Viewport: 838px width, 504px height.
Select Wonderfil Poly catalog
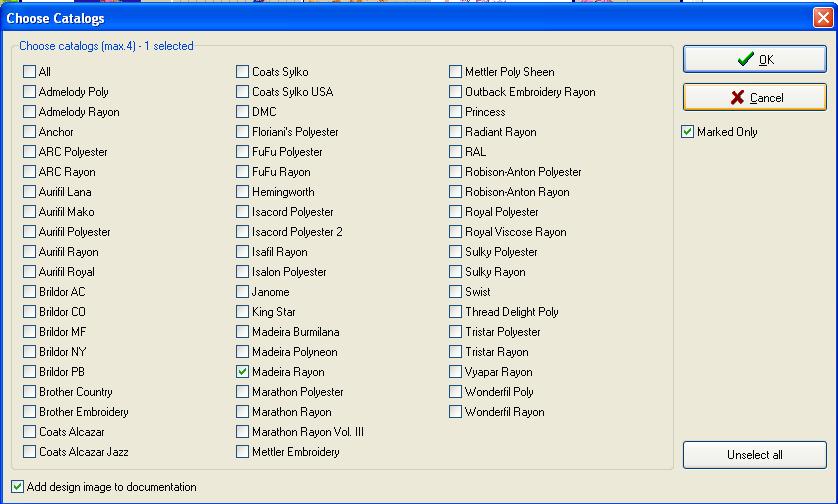(x=455, y=391)
